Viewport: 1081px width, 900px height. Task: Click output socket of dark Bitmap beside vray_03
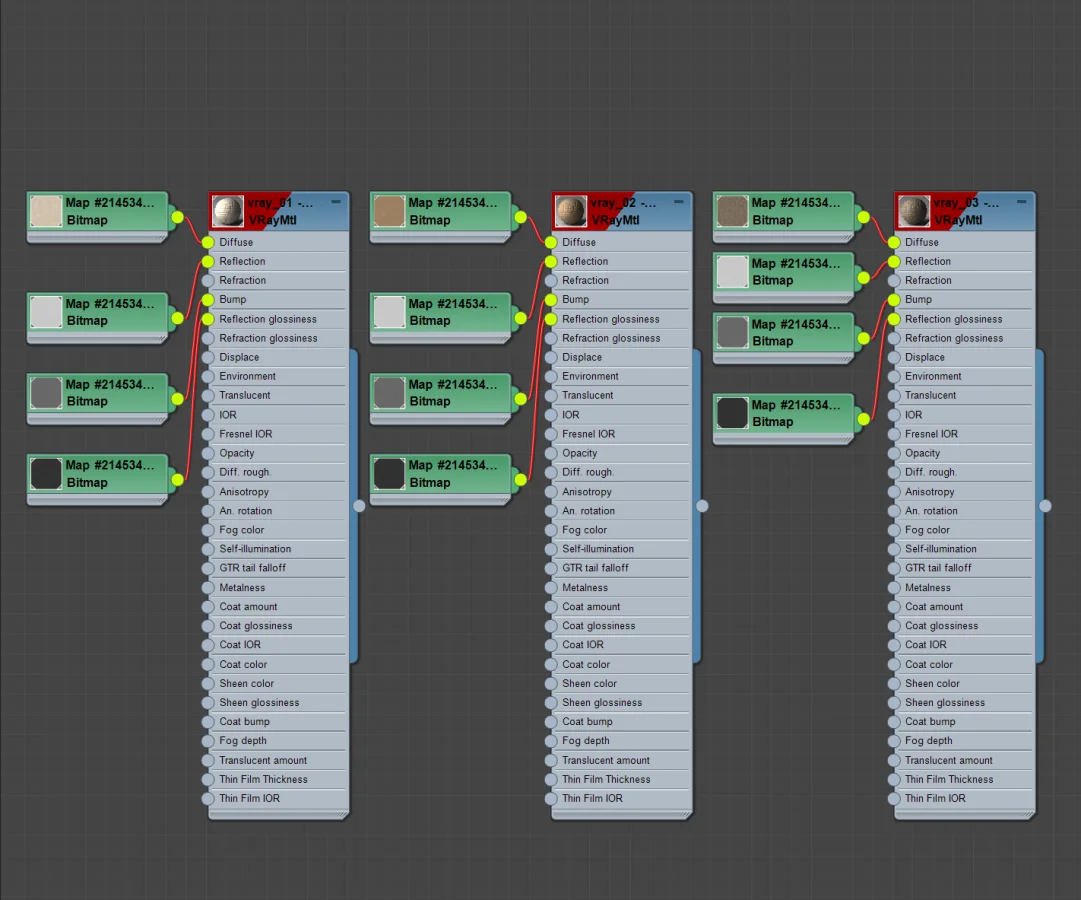click(863, 419)
